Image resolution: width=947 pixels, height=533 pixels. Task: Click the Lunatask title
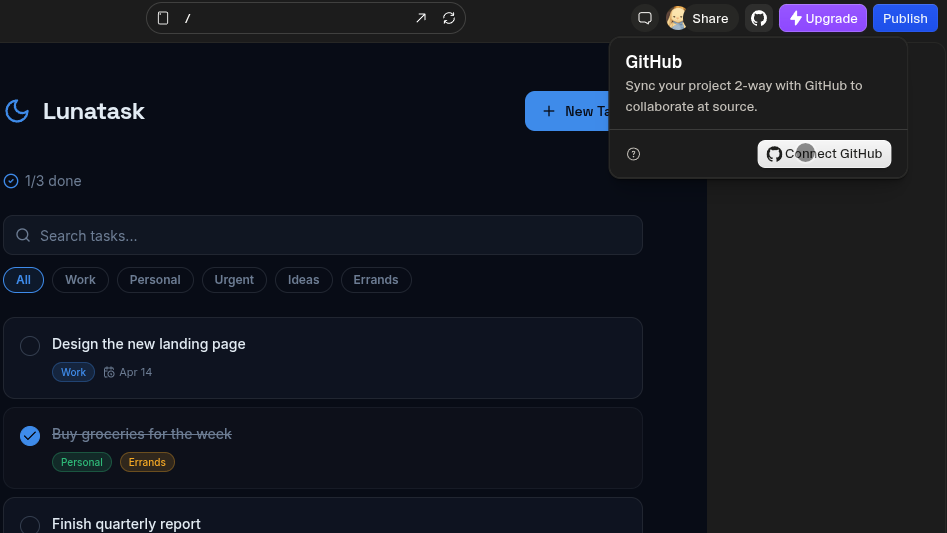tap(94, 112)
